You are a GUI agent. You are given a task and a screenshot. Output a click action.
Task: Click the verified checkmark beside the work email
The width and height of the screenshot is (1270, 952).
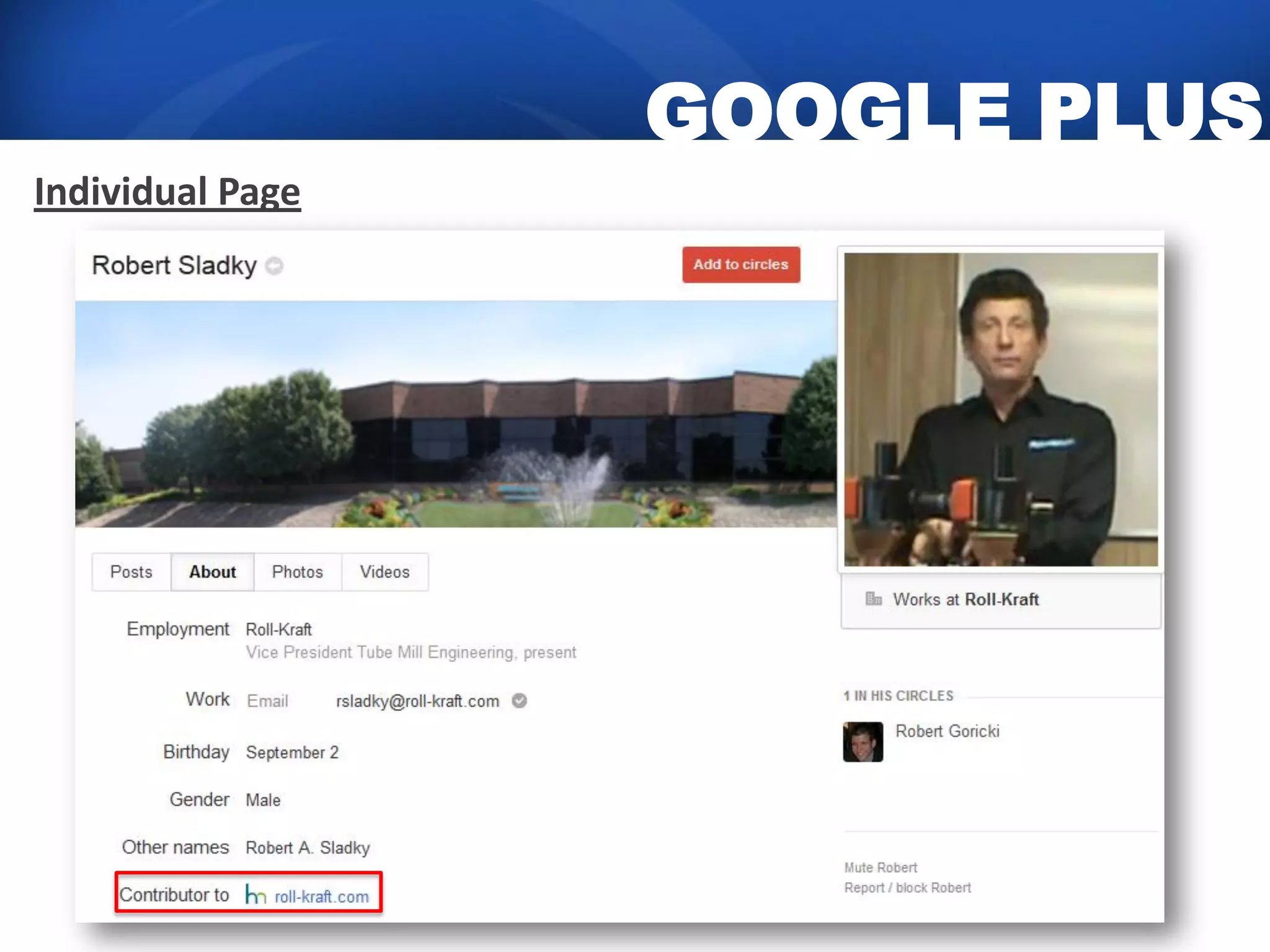[x=520, y=701]
